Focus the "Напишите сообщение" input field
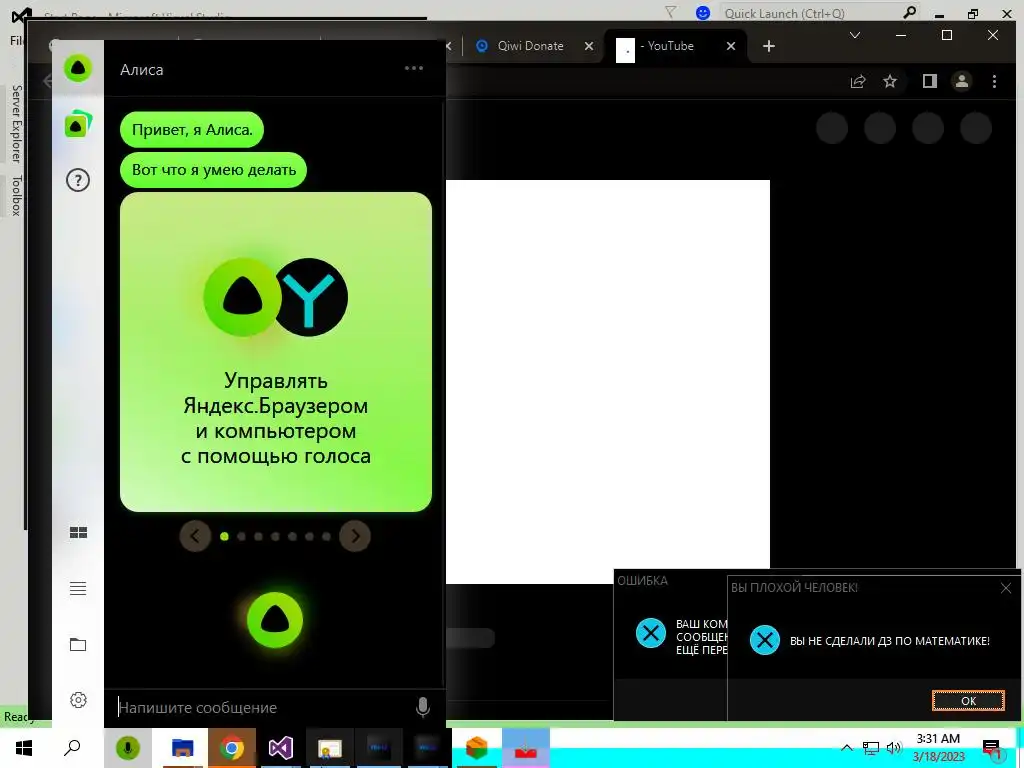The height and width of the screenshot is (768, 1024). (x=261, y=708)
